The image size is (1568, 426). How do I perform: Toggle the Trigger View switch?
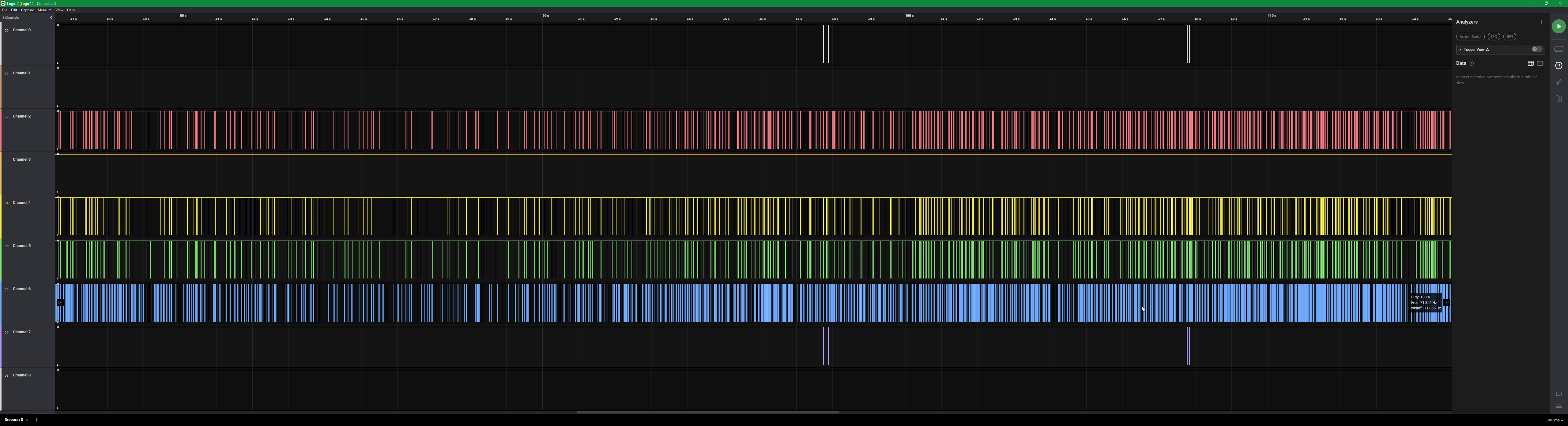[x=1536, y=49]
